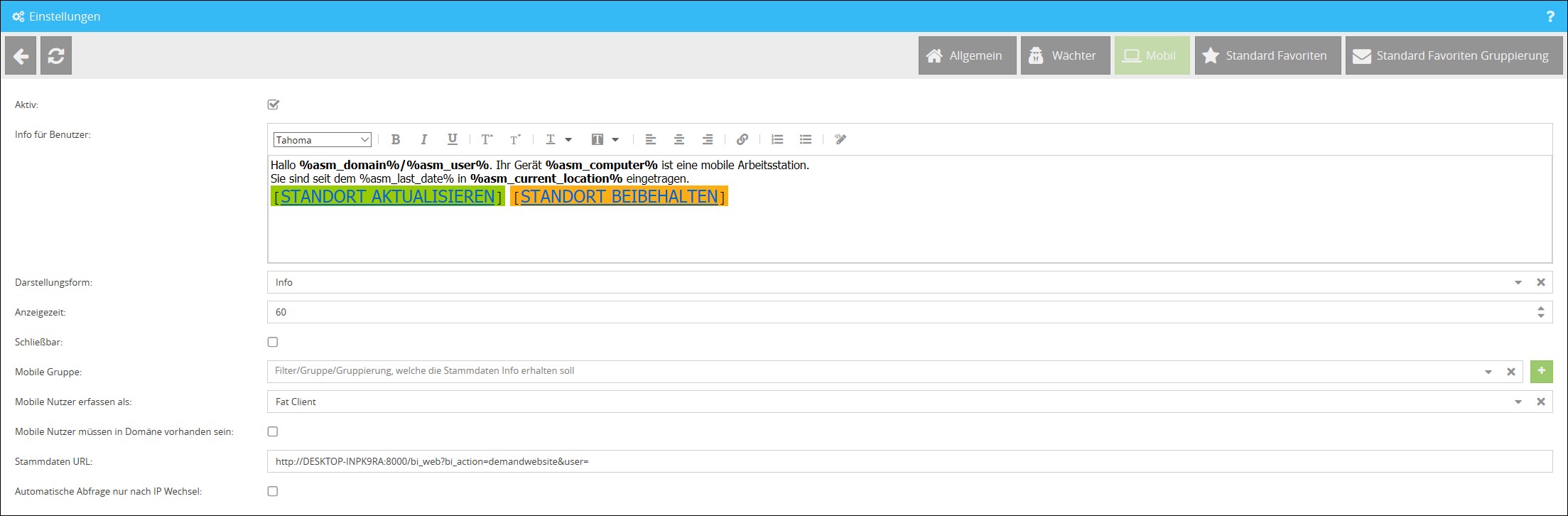Click the STANDORT BEIBEHALTEN link

coord(620,196)
